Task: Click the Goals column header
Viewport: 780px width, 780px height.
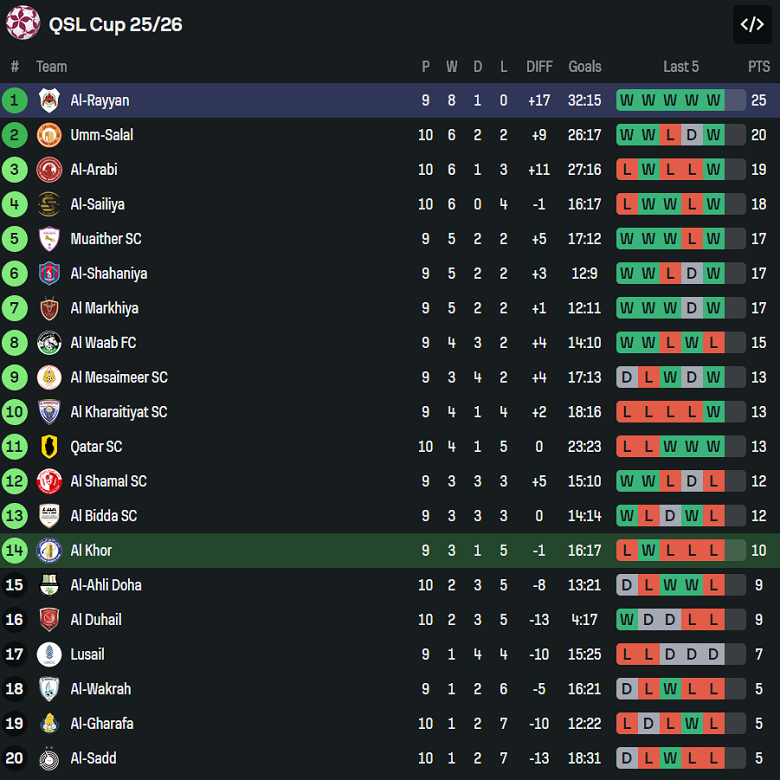Action: 585,67
